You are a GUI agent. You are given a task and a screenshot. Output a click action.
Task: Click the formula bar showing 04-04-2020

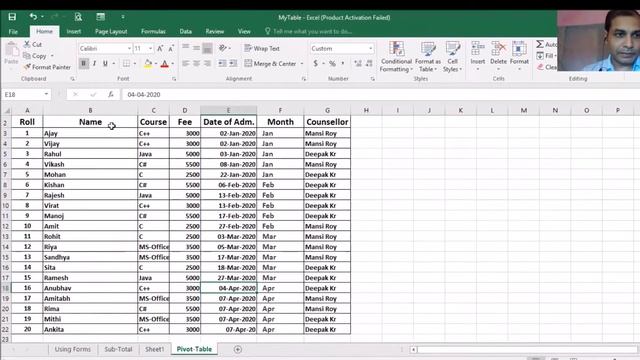click(x=380, y=94)
